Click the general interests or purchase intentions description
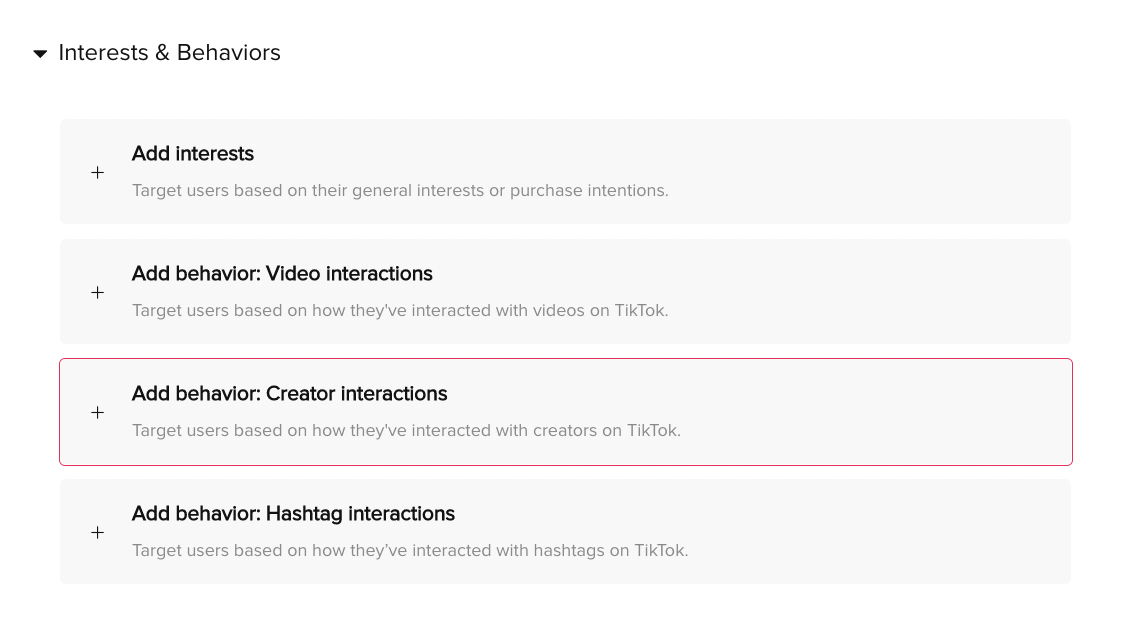The width and height of the screenshot is (1128, 618). [x=400, y=191]
